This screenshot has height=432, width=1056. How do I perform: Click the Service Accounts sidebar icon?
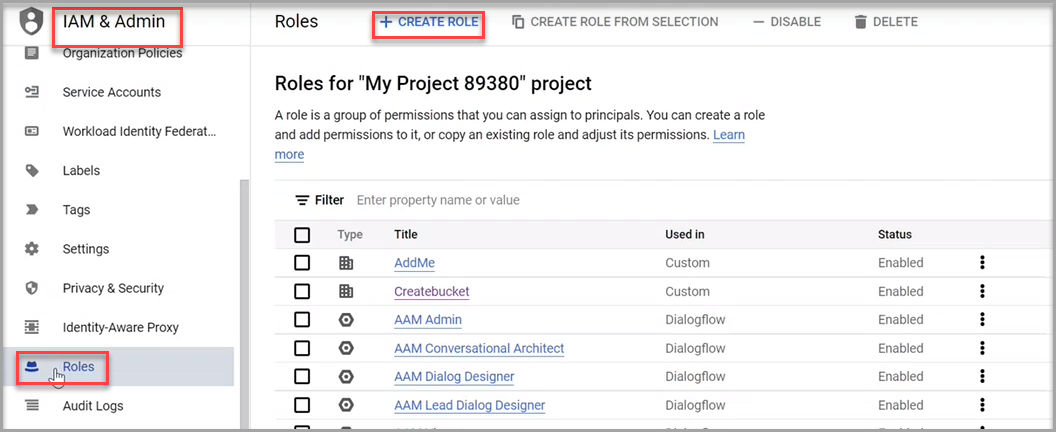coord(32,92)
